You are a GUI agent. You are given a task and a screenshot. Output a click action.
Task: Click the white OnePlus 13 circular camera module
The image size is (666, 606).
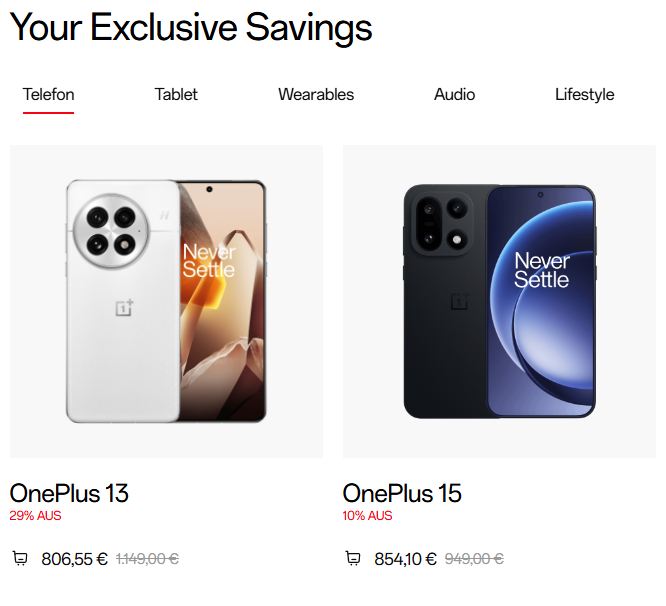111,231
